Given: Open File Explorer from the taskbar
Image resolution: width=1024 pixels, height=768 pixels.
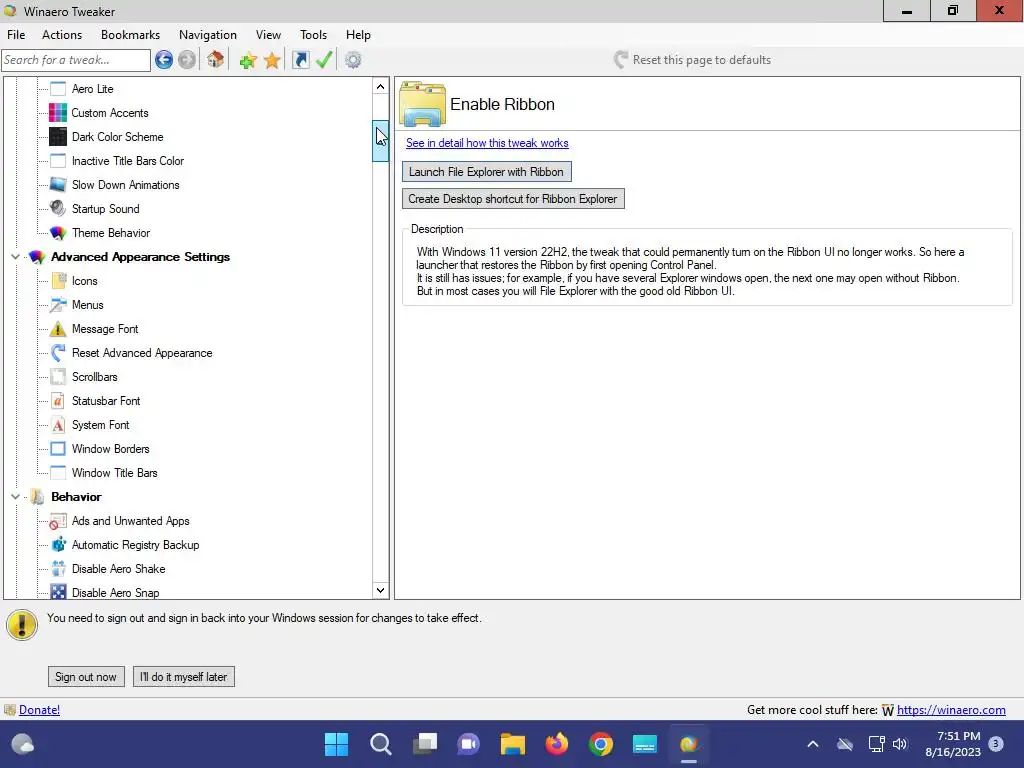Looking at the screenshot, I should pos(513,744).
